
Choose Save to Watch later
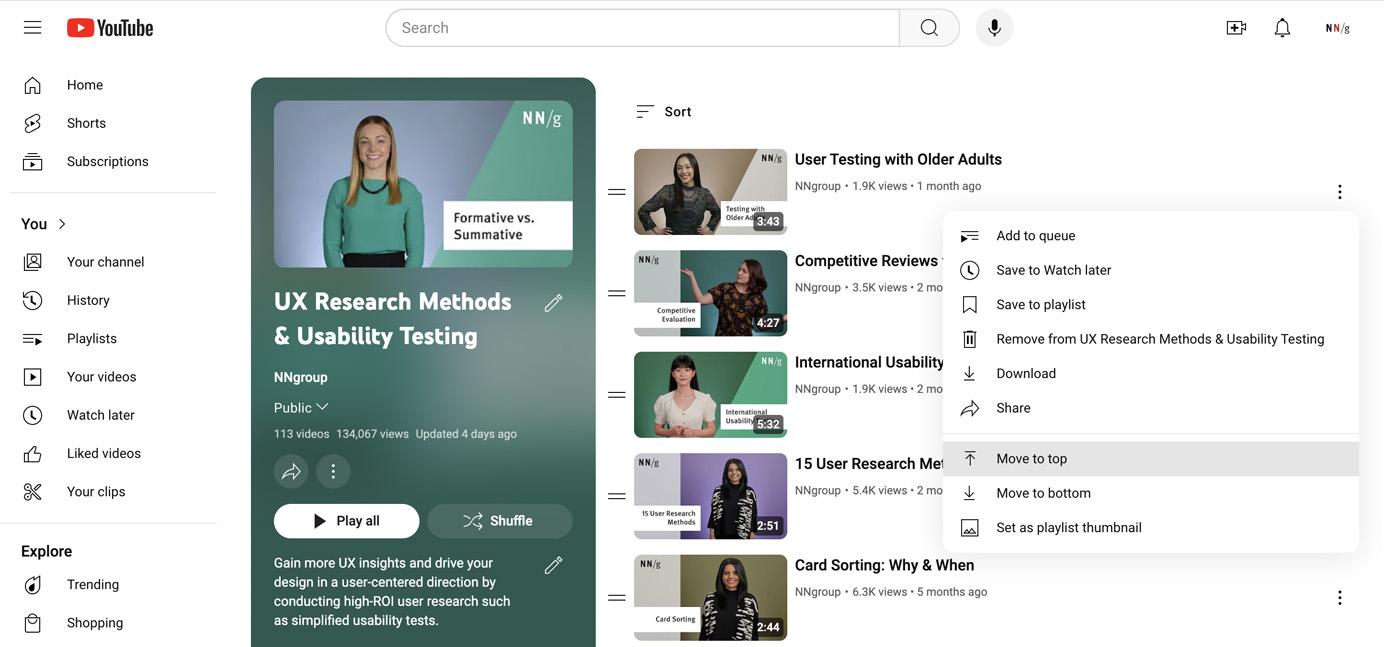(1053, 270)
